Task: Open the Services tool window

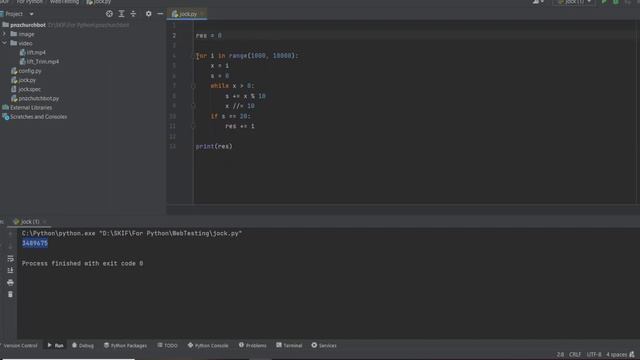Action: coord(324,346)
